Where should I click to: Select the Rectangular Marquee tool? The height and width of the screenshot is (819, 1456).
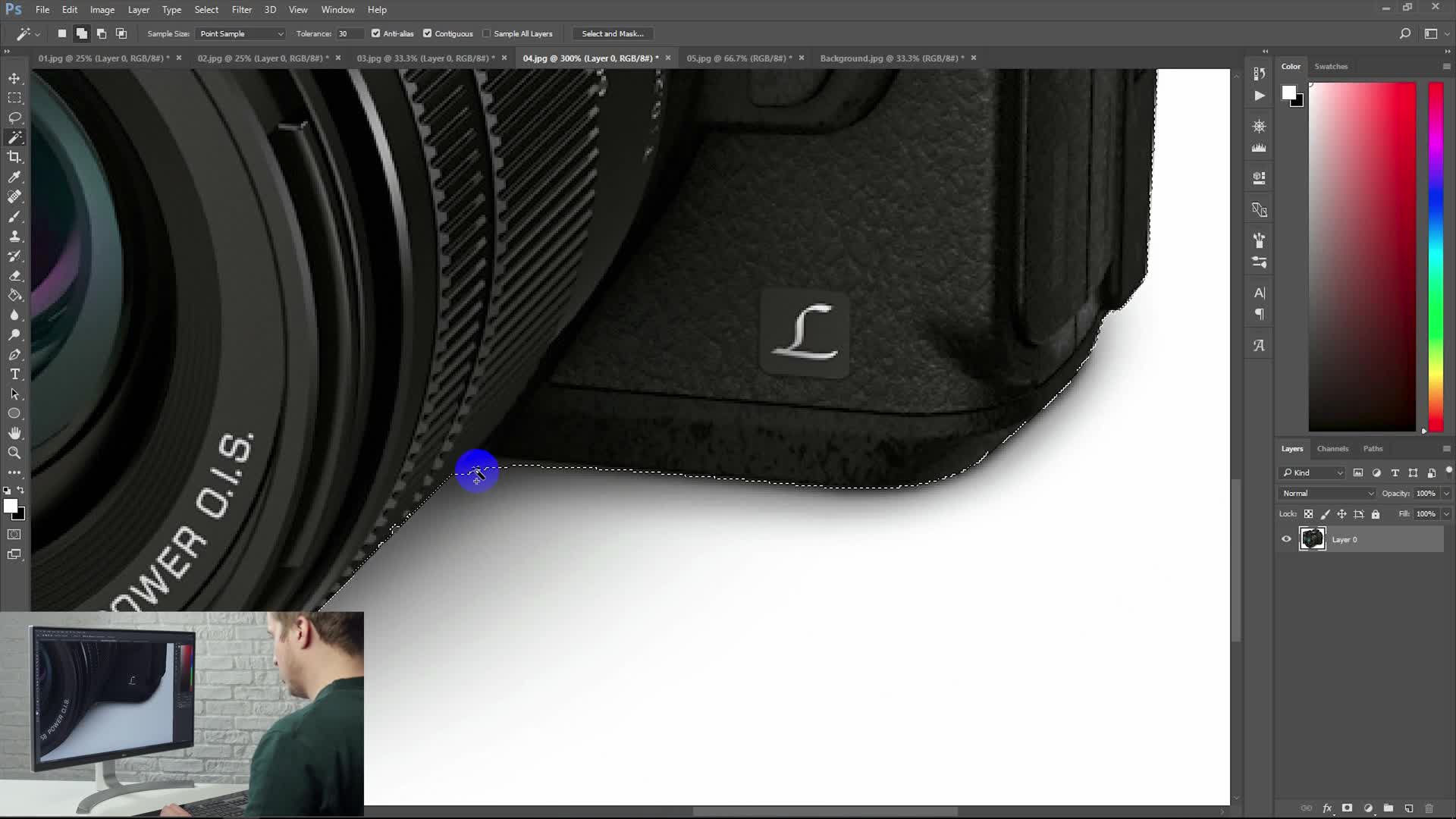point(14,98)
